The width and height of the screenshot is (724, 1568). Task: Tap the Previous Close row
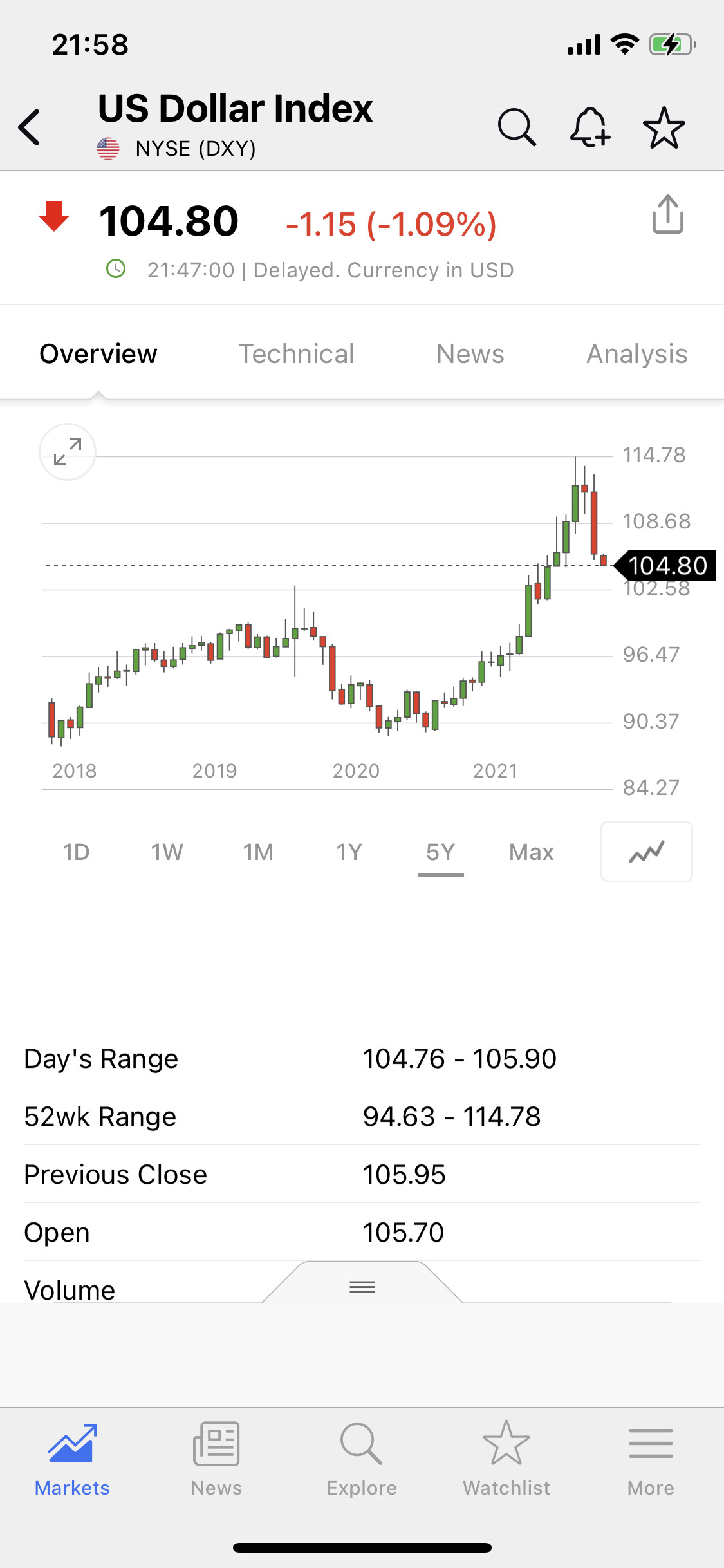(362, 1175)
